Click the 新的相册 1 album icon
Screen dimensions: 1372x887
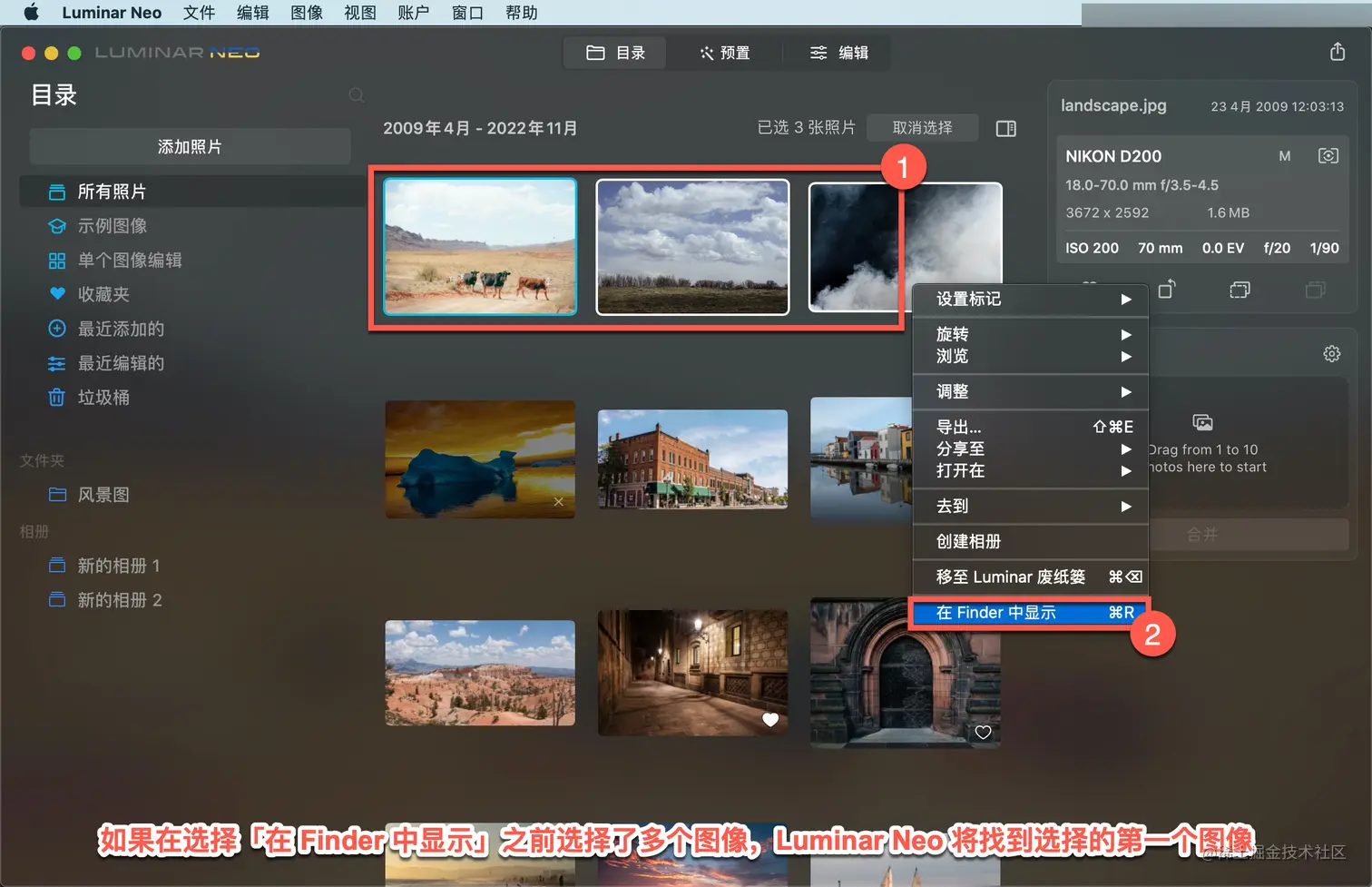[x=56, y=566]
